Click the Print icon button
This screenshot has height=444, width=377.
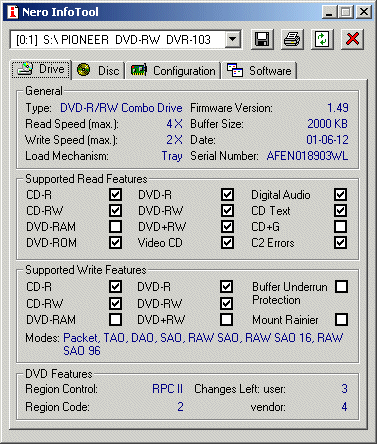coord(292,39)
